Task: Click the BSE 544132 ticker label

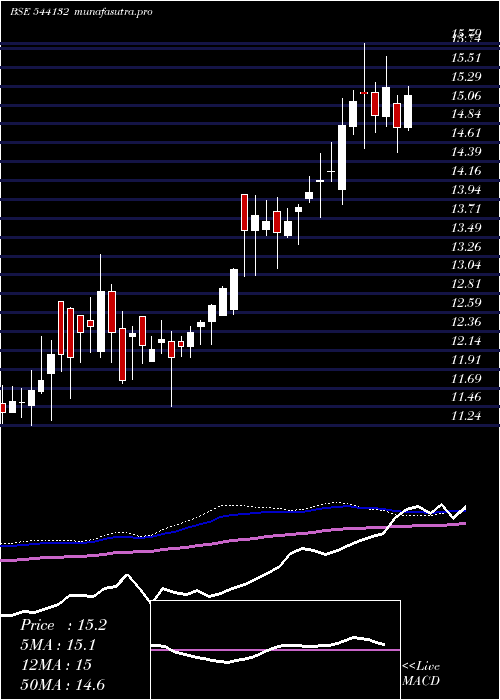Action: (x=39, y=12)
